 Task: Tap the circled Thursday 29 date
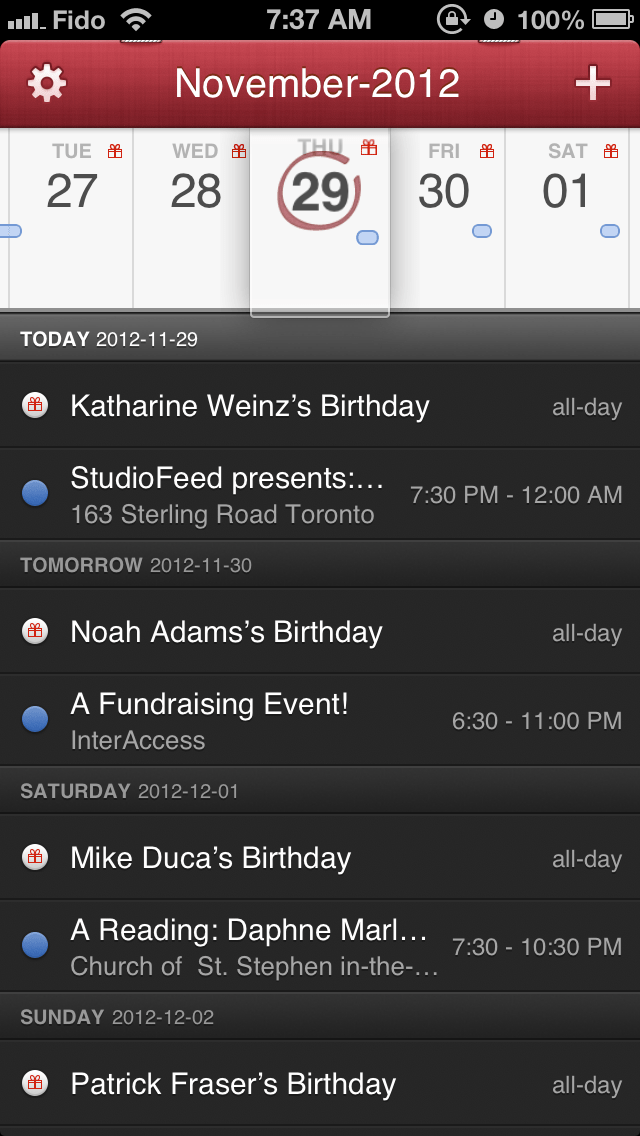(x=320, y=192)
